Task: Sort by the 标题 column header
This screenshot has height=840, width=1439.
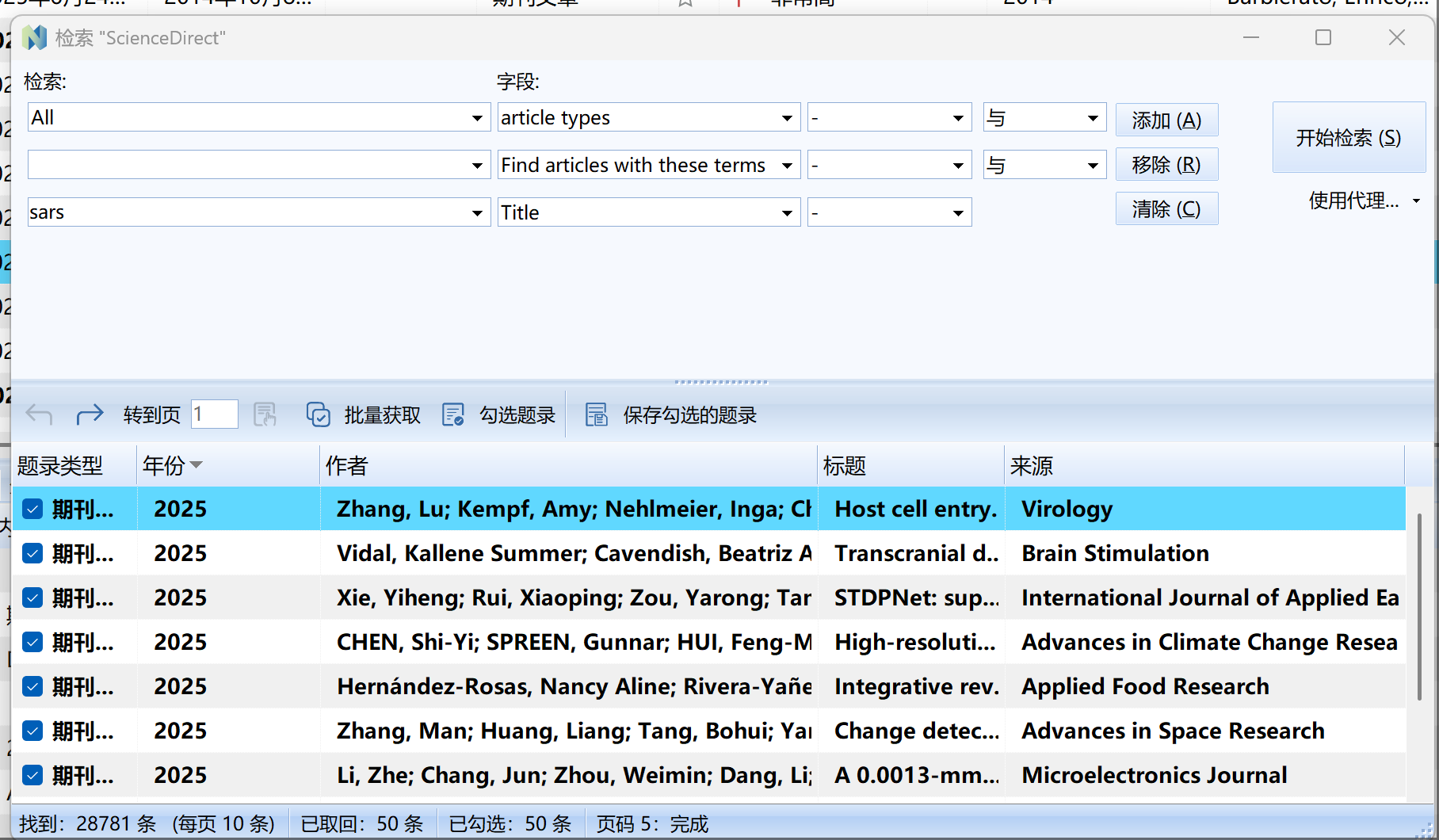Action: [910, 465]
